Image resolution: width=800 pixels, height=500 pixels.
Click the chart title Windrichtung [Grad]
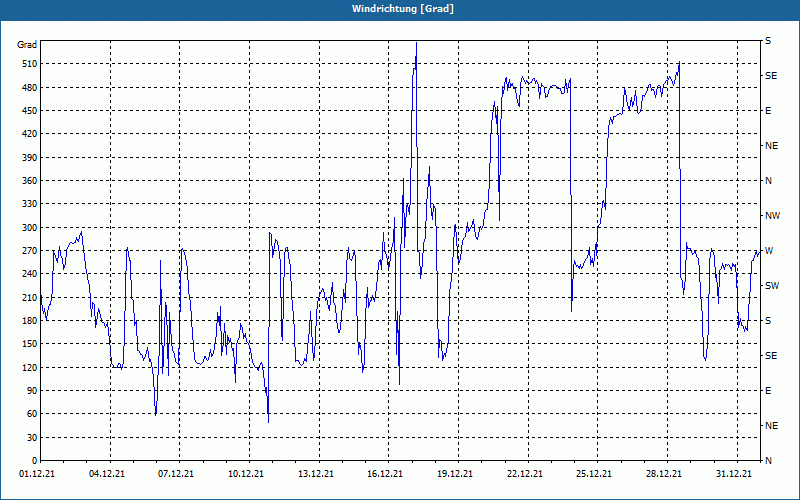click(403, 9)
